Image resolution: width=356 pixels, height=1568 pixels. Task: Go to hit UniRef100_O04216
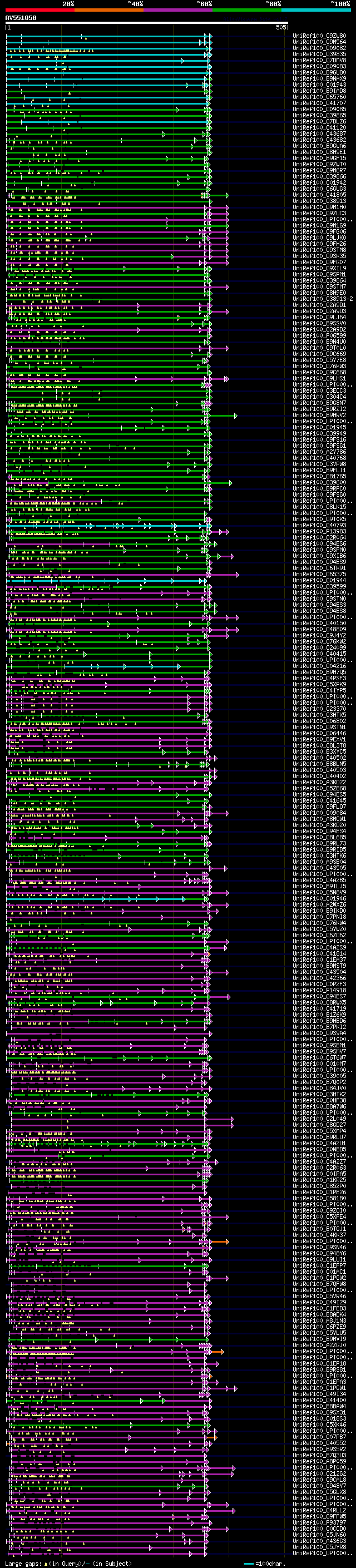(319, 666)
